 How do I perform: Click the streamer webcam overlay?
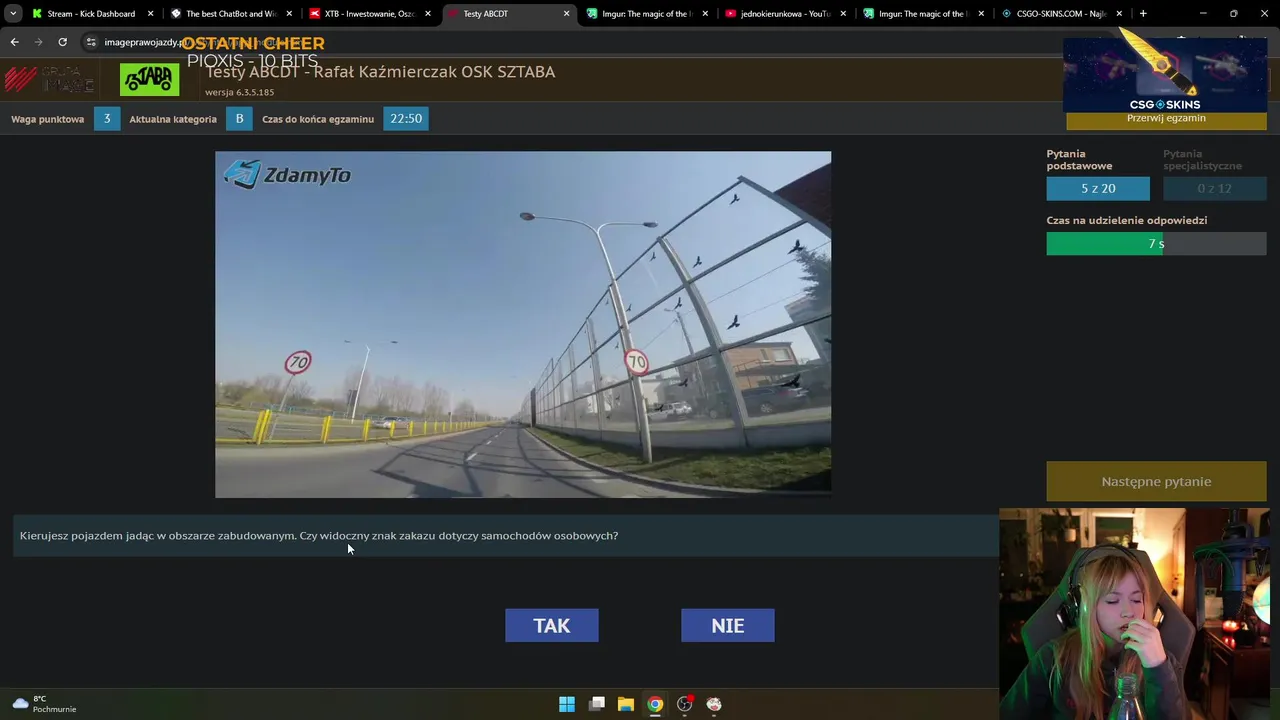[1135, 614]
